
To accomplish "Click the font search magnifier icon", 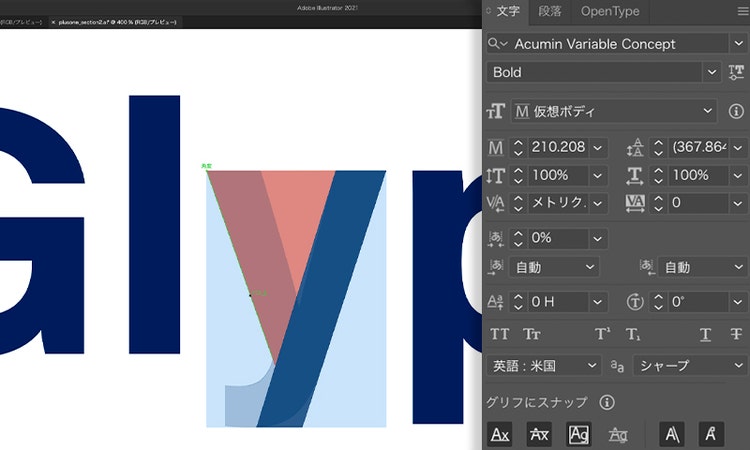I will [x=496, y=44].
